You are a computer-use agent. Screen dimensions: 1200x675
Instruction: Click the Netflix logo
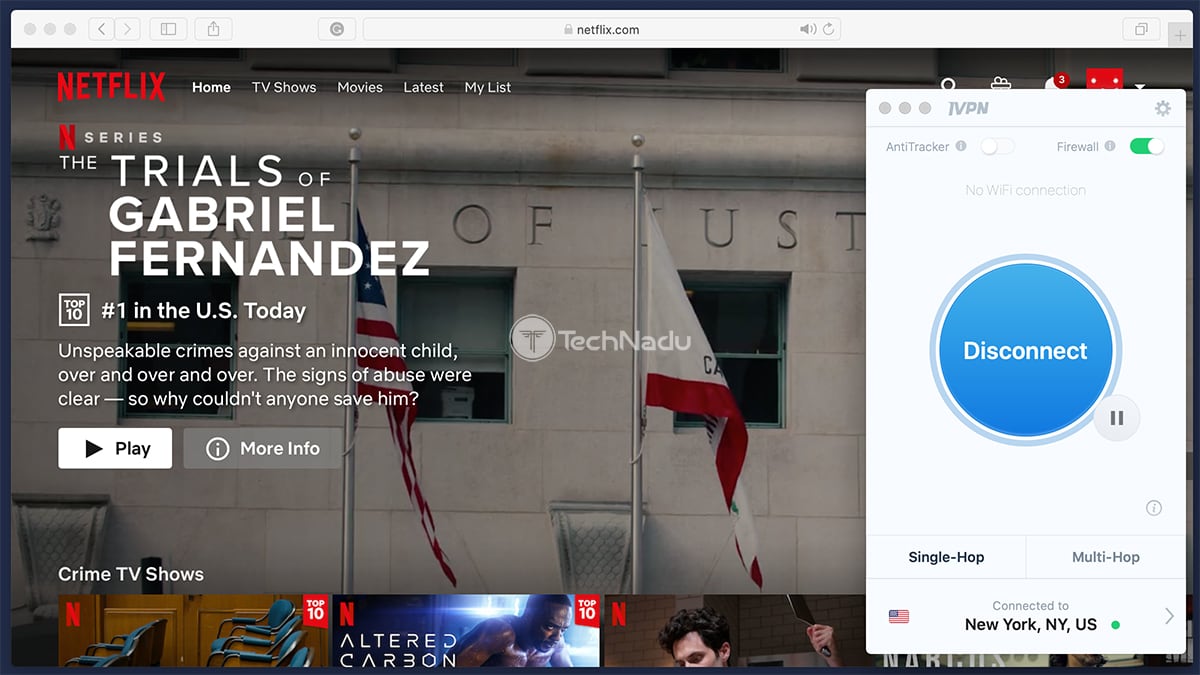pyautogui.click(x=111, y=87)
